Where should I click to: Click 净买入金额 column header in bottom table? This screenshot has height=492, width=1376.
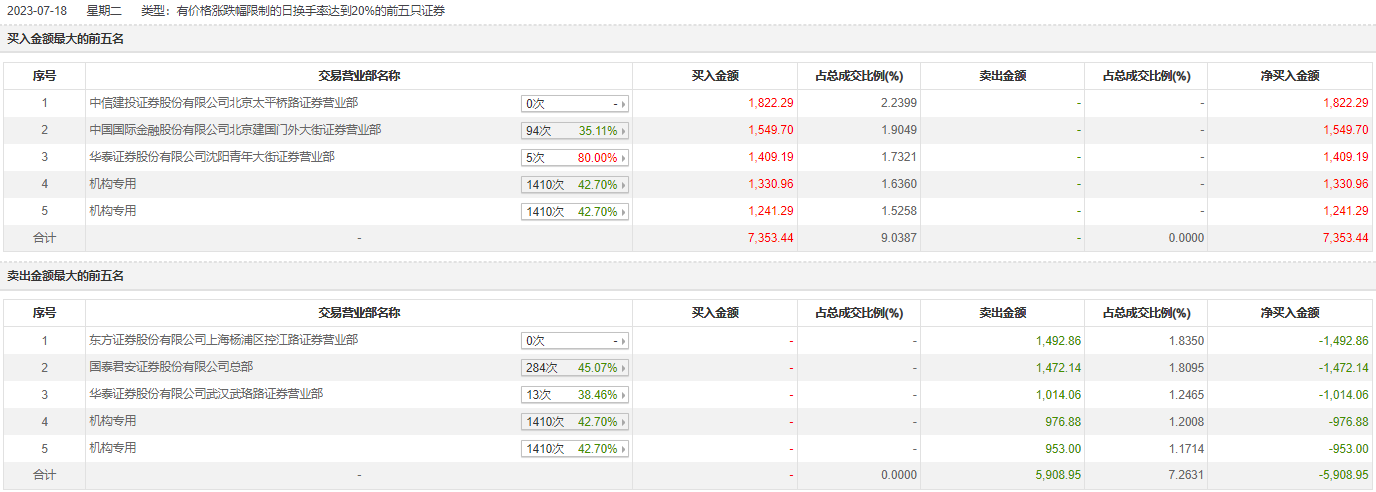(1290, 313)
